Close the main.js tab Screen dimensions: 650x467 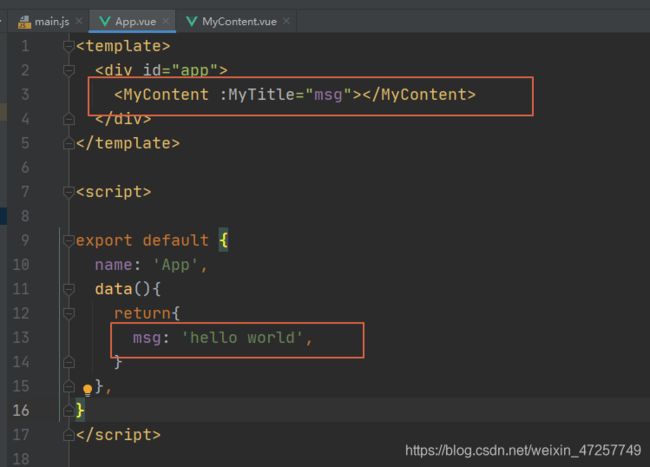tap(79, 21)
